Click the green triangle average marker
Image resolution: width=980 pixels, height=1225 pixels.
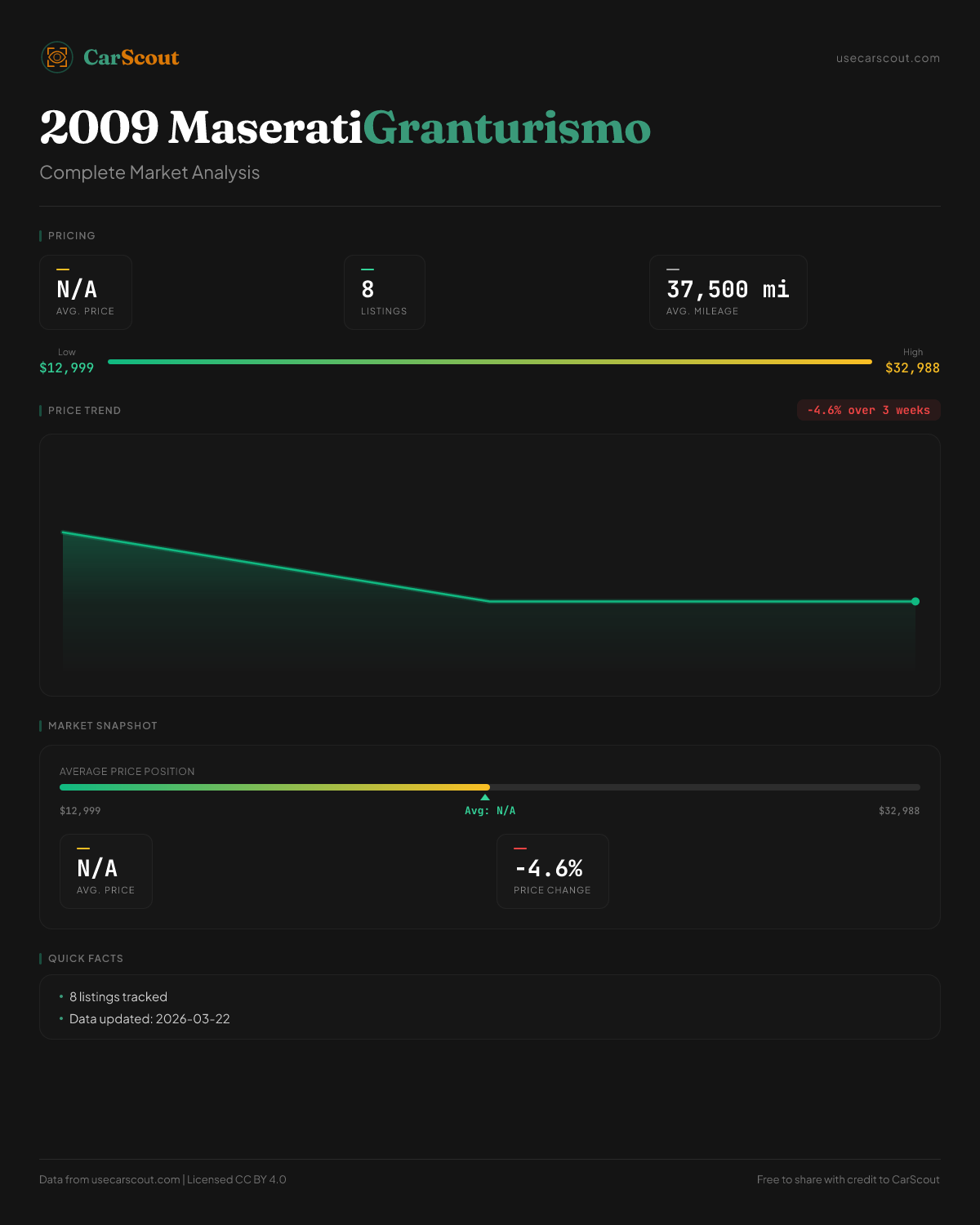[485, 797]
